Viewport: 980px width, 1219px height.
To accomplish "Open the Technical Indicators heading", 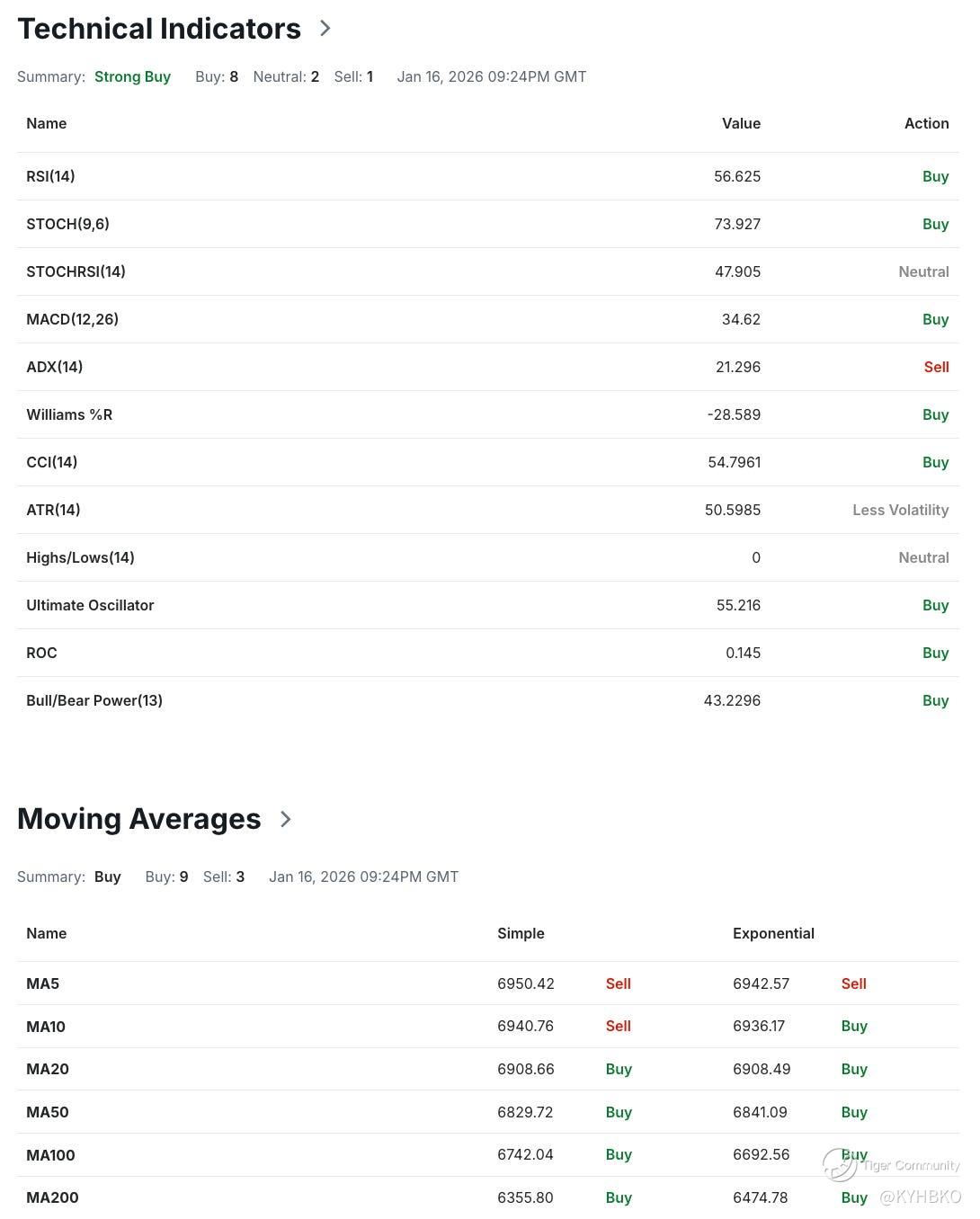I will pos(159,29).
